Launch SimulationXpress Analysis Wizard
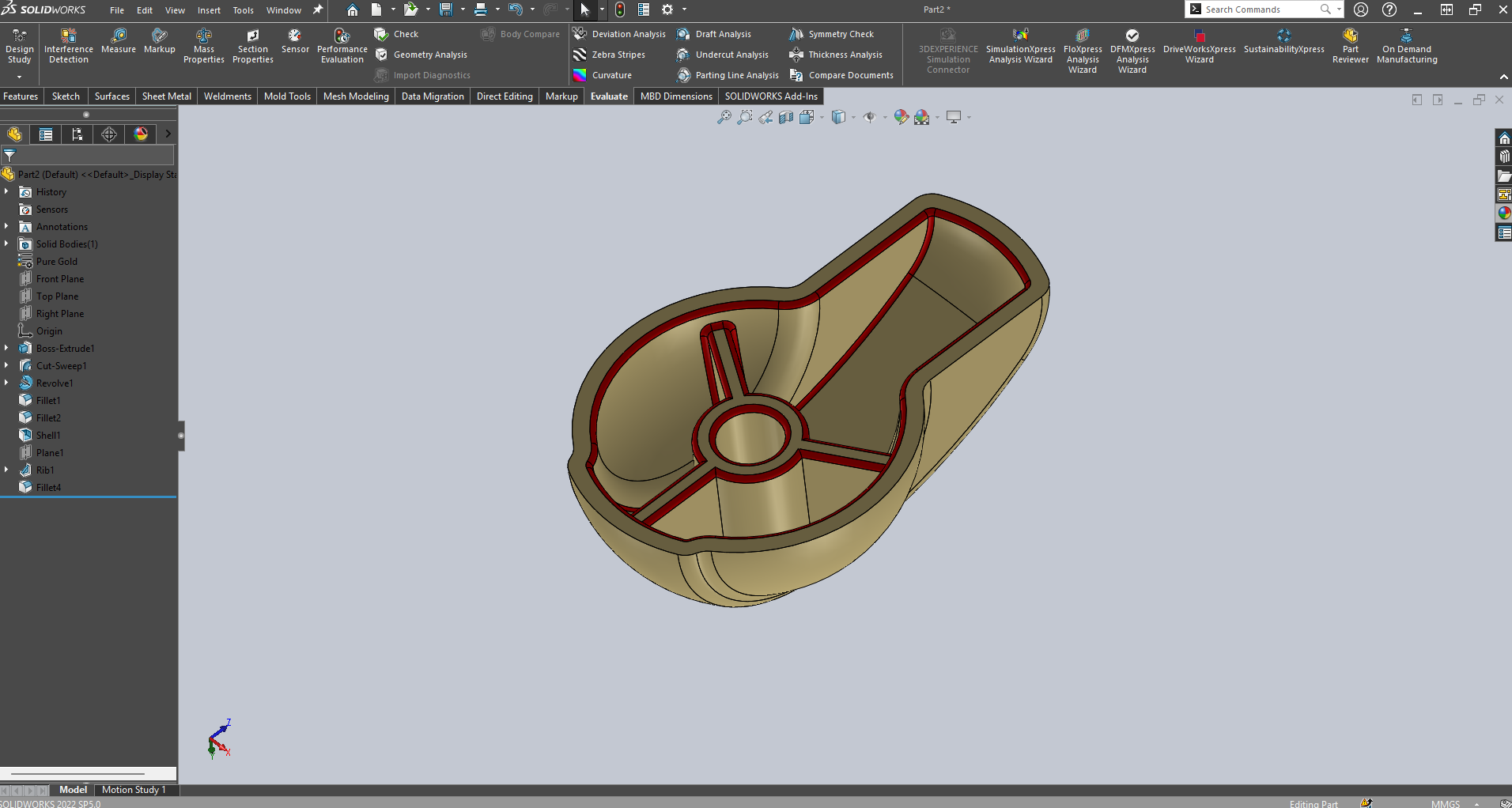The image size is (1512, 808). [1021, 46]
